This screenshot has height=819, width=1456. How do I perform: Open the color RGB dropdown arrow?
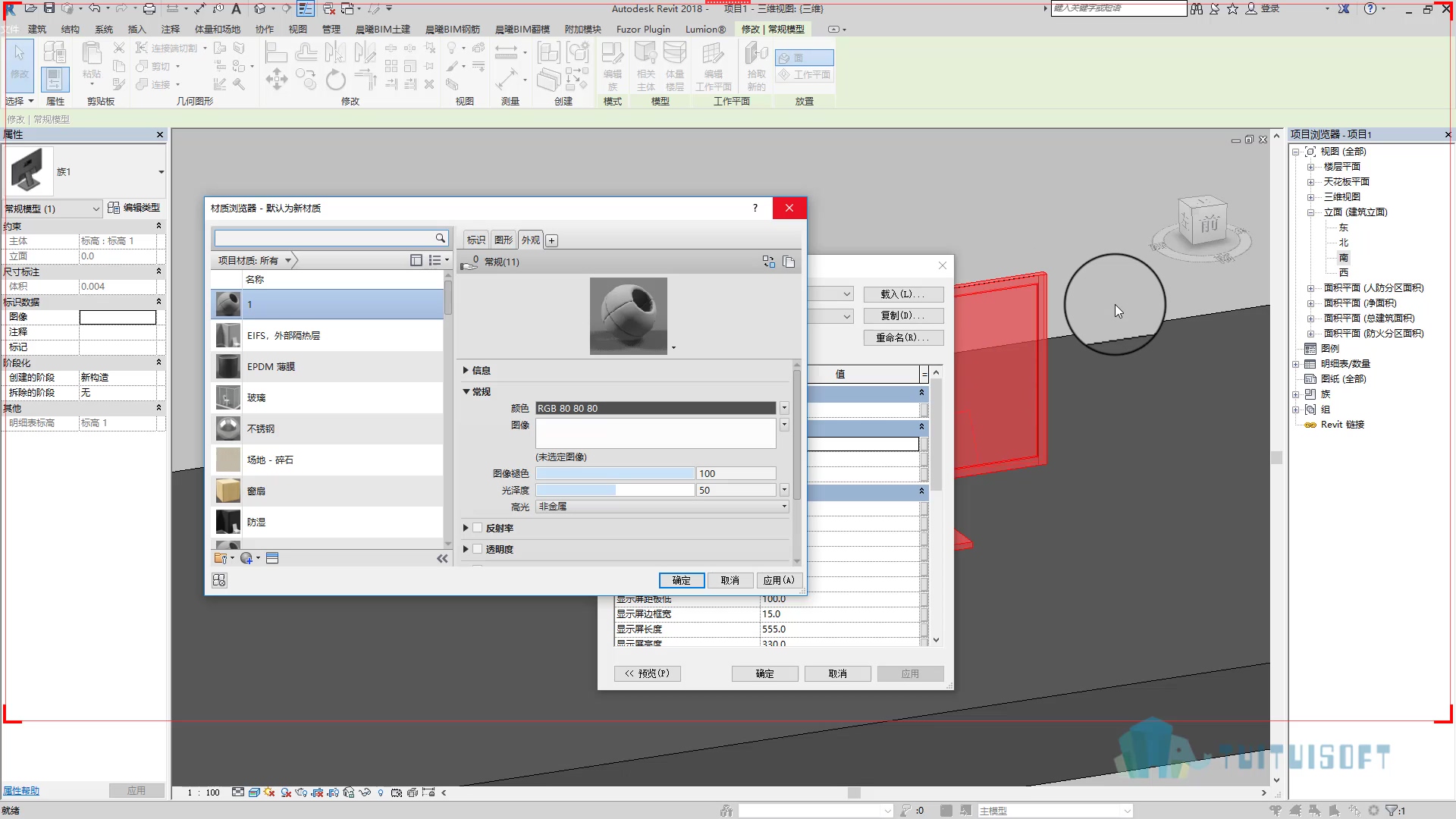click(784, 408)
